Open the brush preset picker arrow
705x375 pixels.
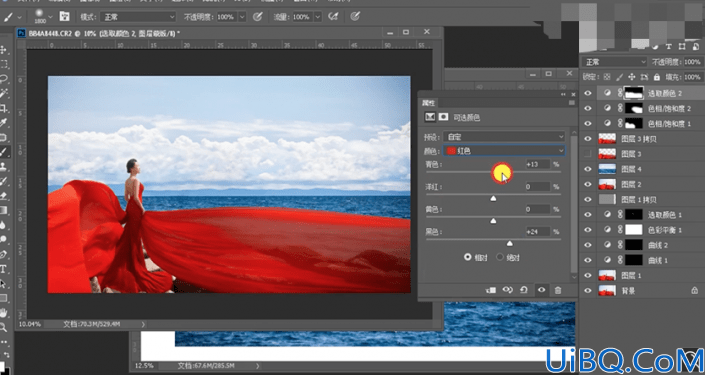50,17
